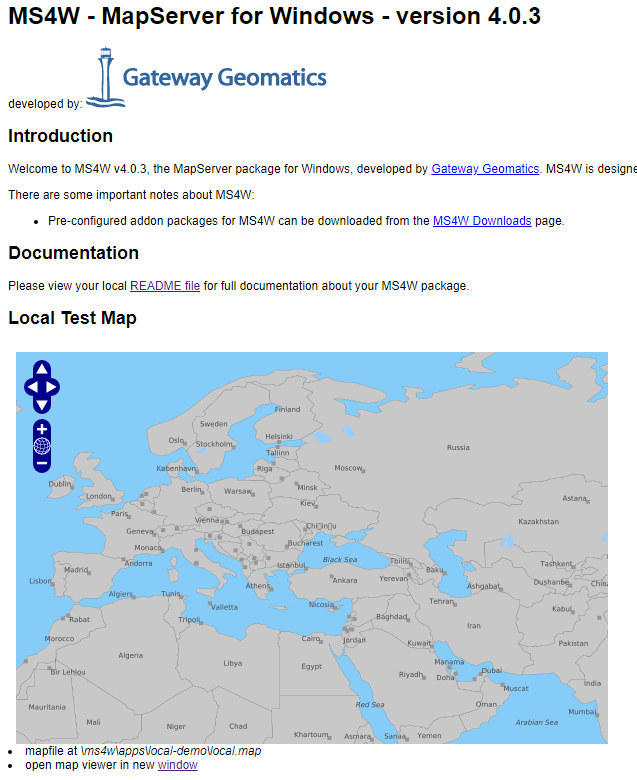Screen dimensions: 637x780
Task: Click Stockholm on the map
Action: [215, 444]
